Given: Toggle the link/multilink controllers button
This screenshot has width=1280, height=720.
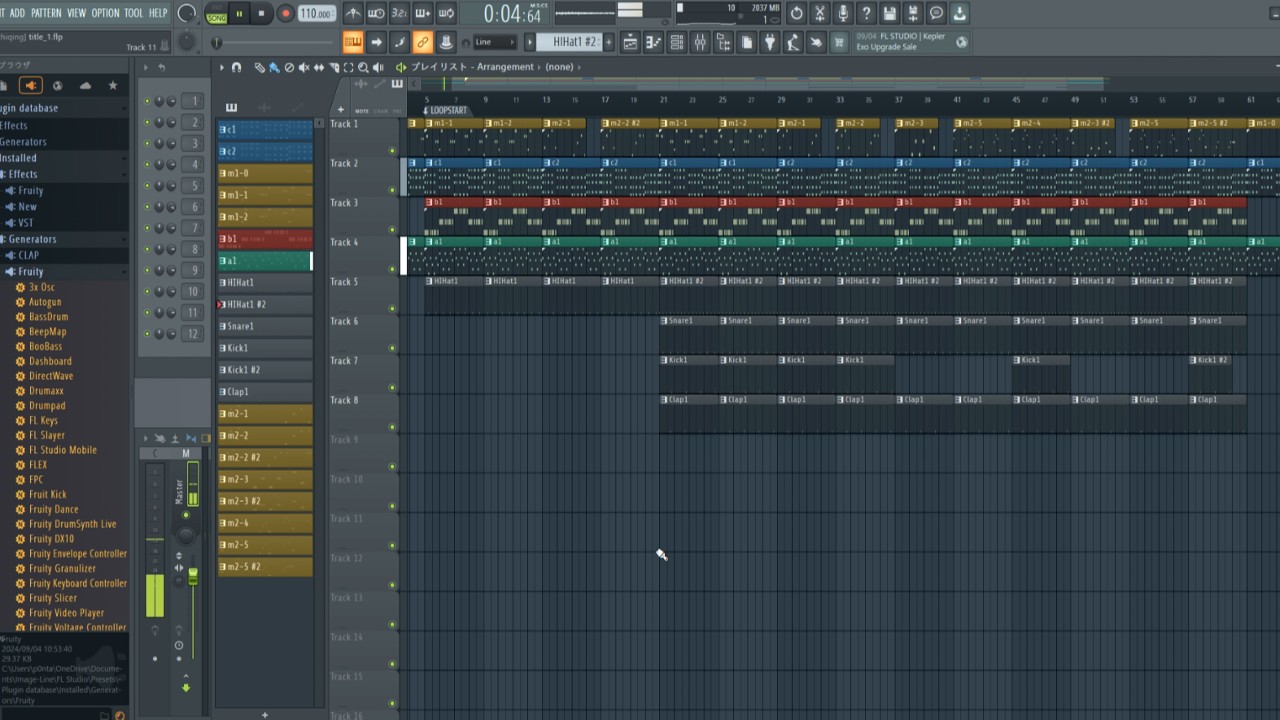Looking at the screenshot, I should point(422,42).
